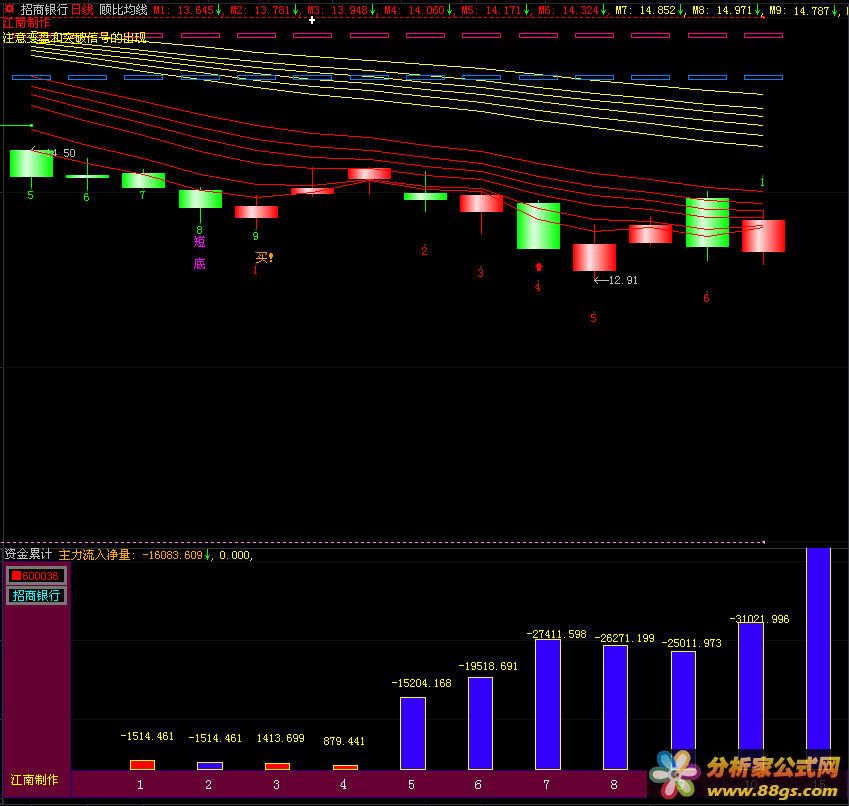Click the green down arrow after 主力流入净量 value

207,555
